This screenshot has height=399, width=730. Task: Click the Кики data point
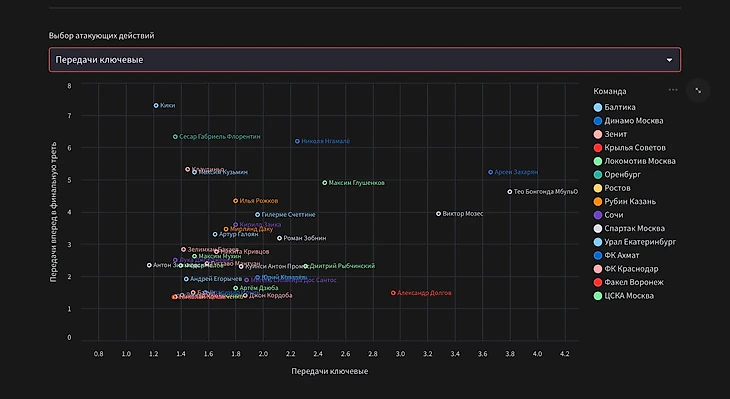click(156, 106)
